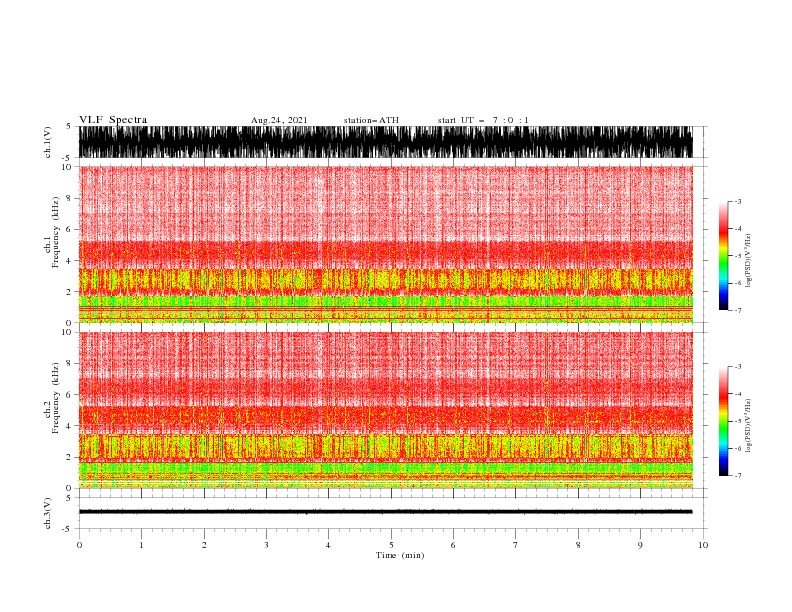
Task: Click the "10" frequency tick on ch.2 spectrogram
Action: coord(67,332)
